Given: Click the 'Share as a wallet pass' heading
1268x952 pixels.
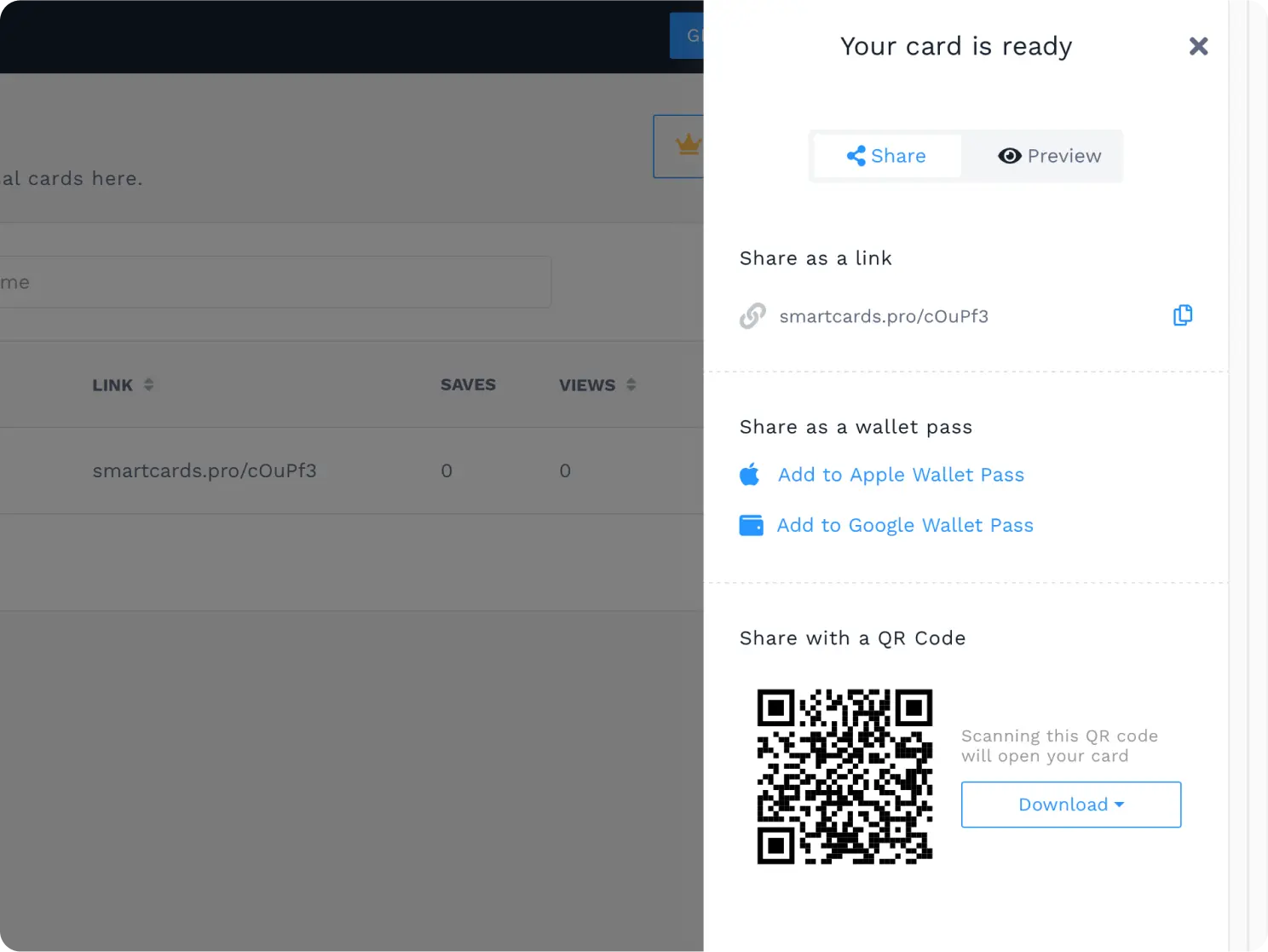Looking at the screenshot, I should click(x=856, y=427).
